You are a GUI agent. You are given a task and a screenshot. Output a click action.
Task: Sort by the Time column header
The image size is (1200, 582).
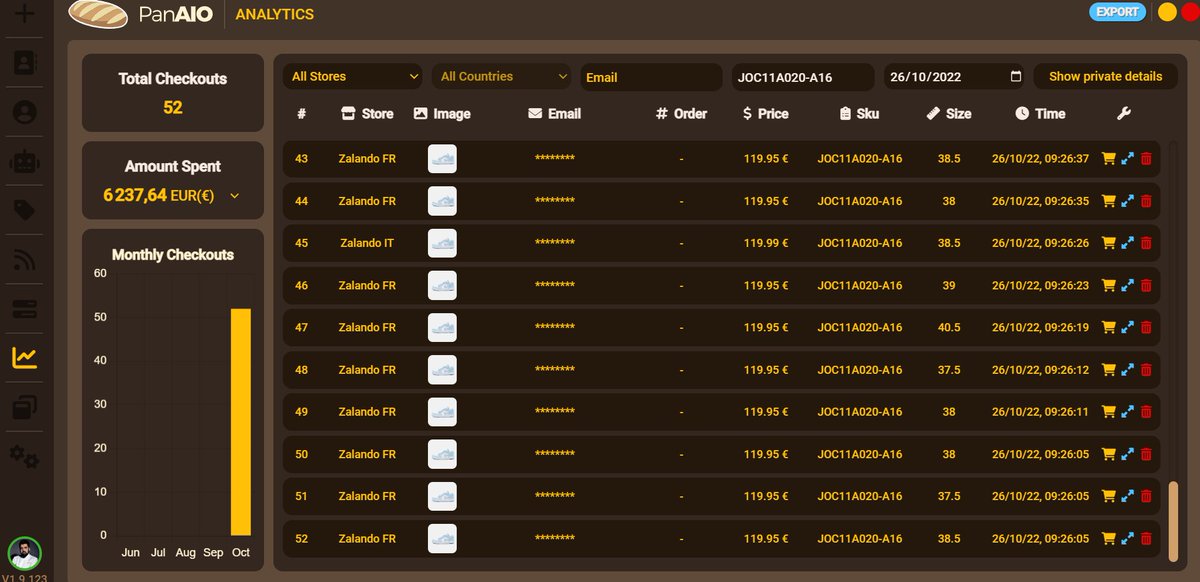[x=1040, y=114]
